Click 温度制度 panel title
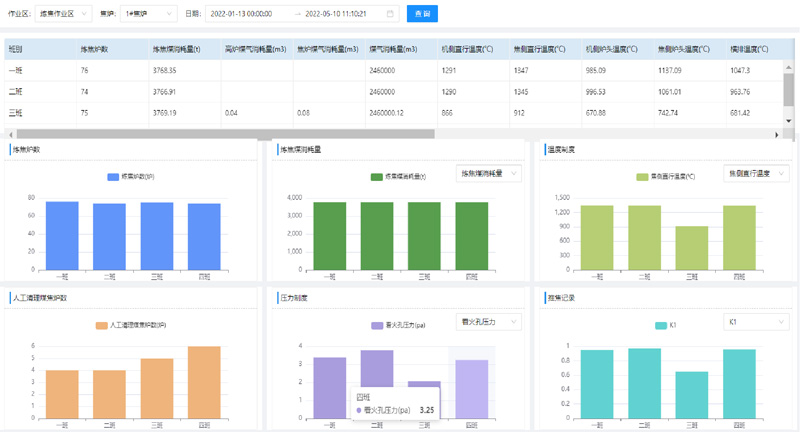 (x=561, y=149)
